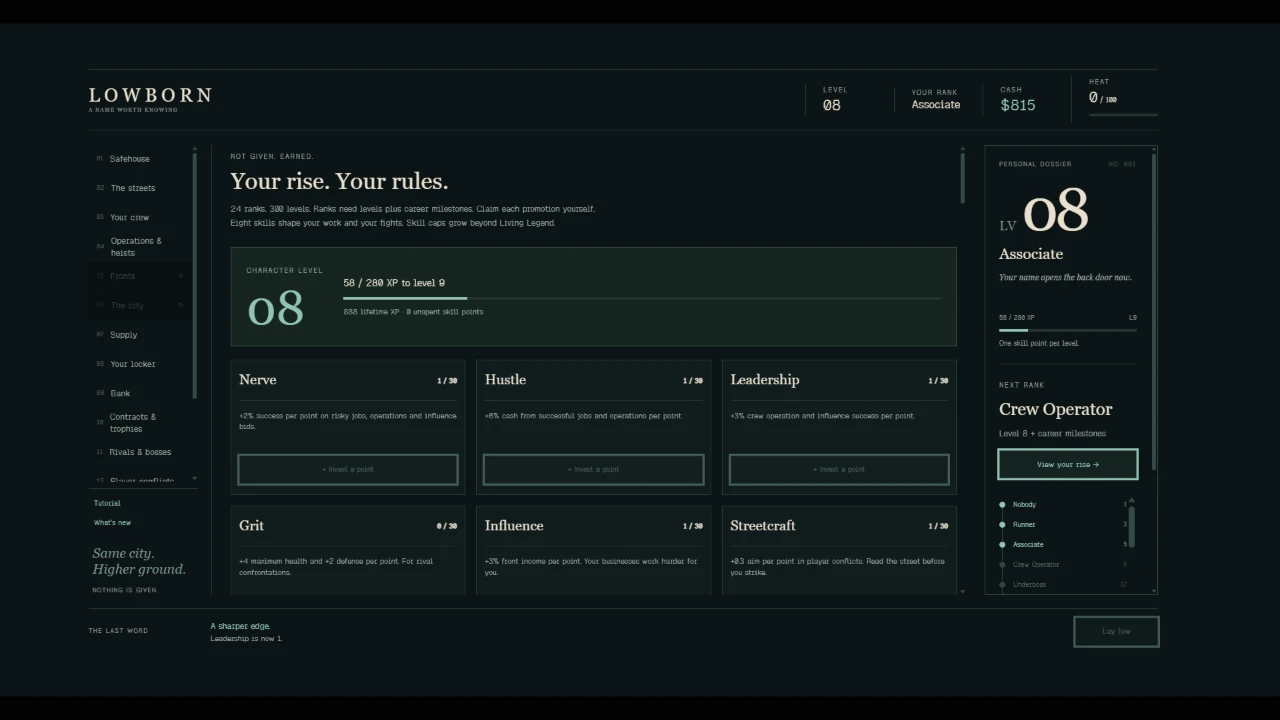This screenshot has width=1280, height=720.
Task: Go to The streets in sidebar
Action: click(x=139, y=188)
